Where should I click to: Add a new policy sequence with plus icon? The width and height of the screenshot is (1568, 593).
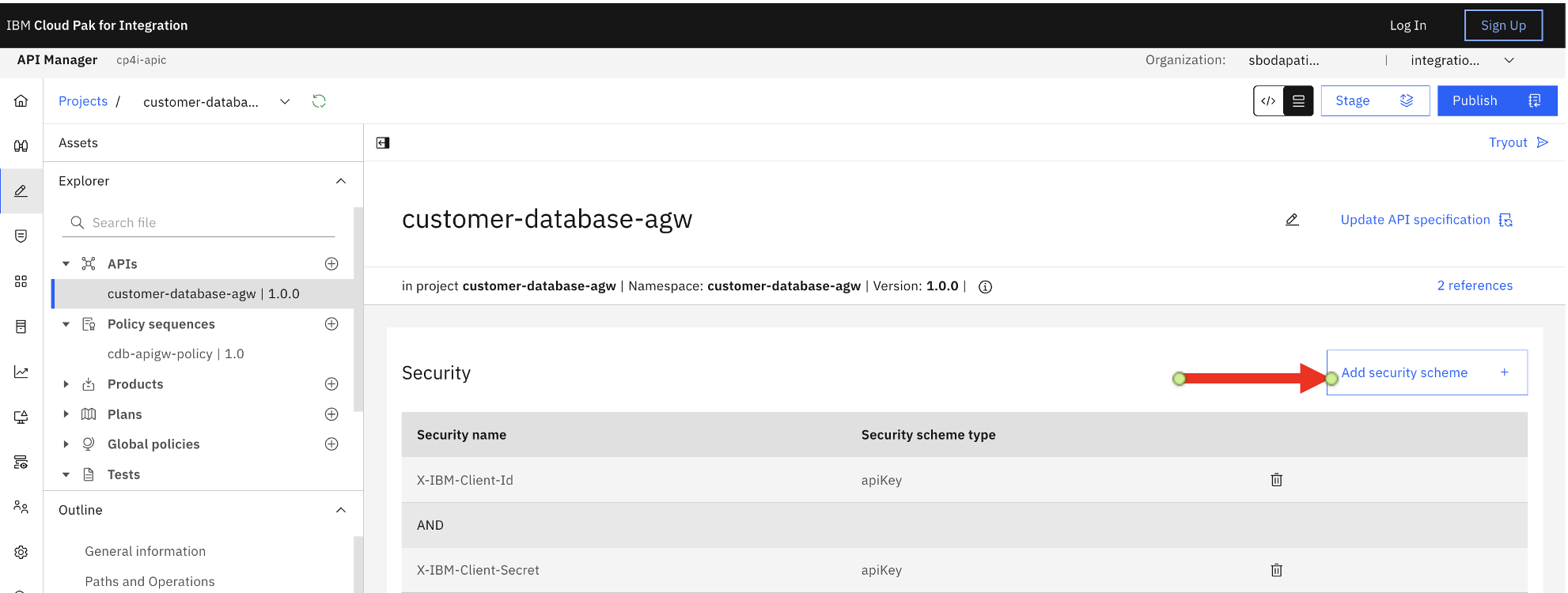[x=331, y=324]
